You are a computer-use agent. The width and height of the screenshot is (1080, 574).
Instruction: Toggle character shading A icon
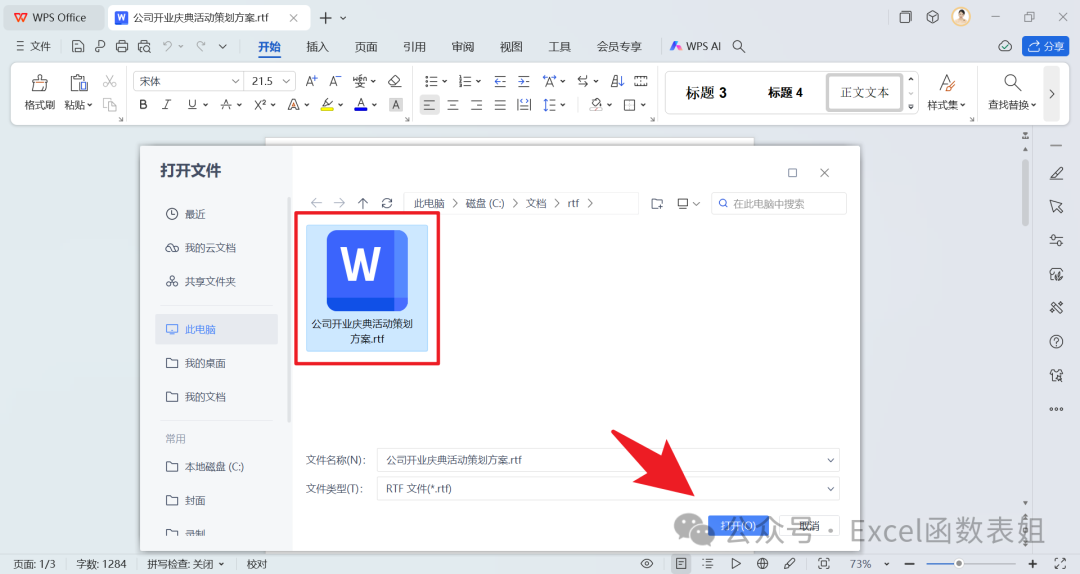395,105
